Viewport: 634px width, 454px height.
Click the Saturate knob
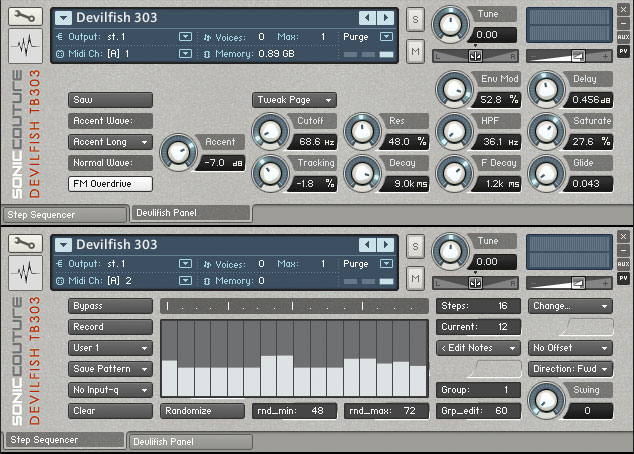point(546,131)
